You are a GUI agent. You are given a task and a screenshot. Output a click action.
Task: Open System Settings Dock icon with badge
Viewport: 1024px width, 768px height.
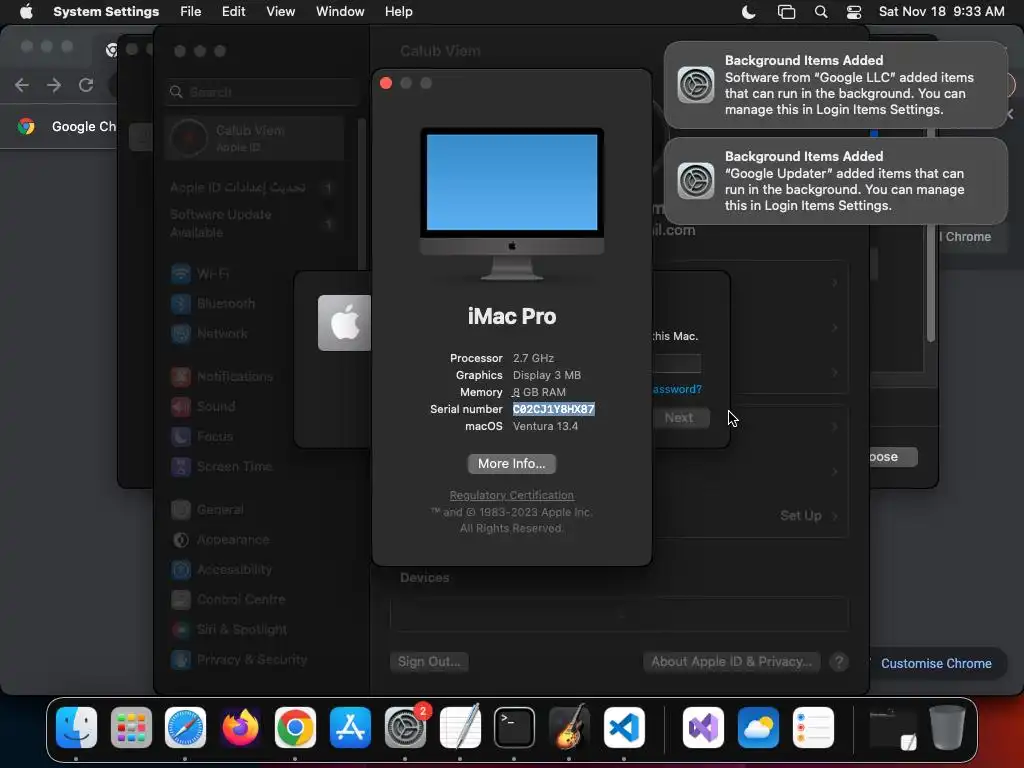(405, 727)
